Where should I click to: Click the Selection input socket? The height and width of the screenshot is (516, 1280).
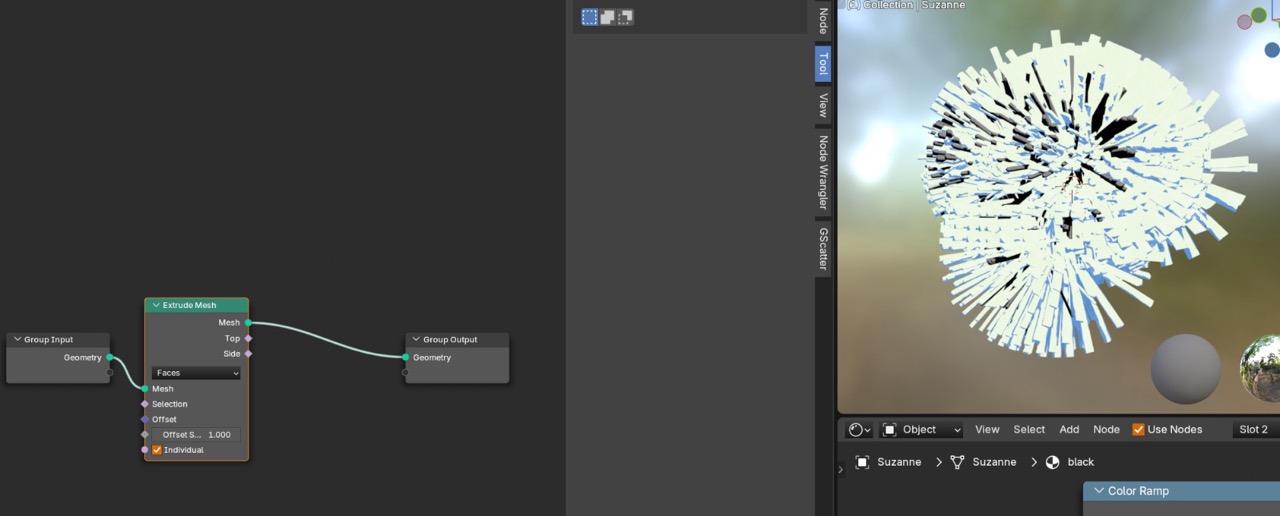[145, 404]
